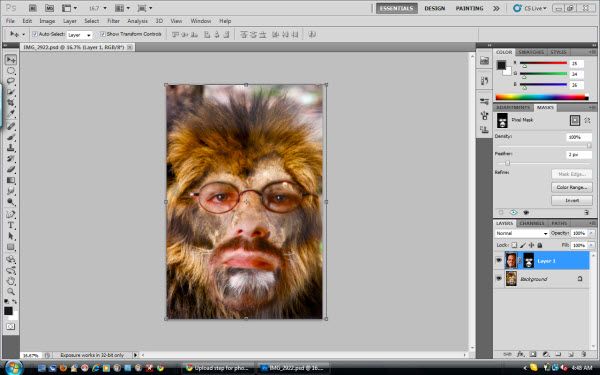This screenshot has width=600, height=375.
Task: Select the Dodge tool
Action: [x=11, y=201]
